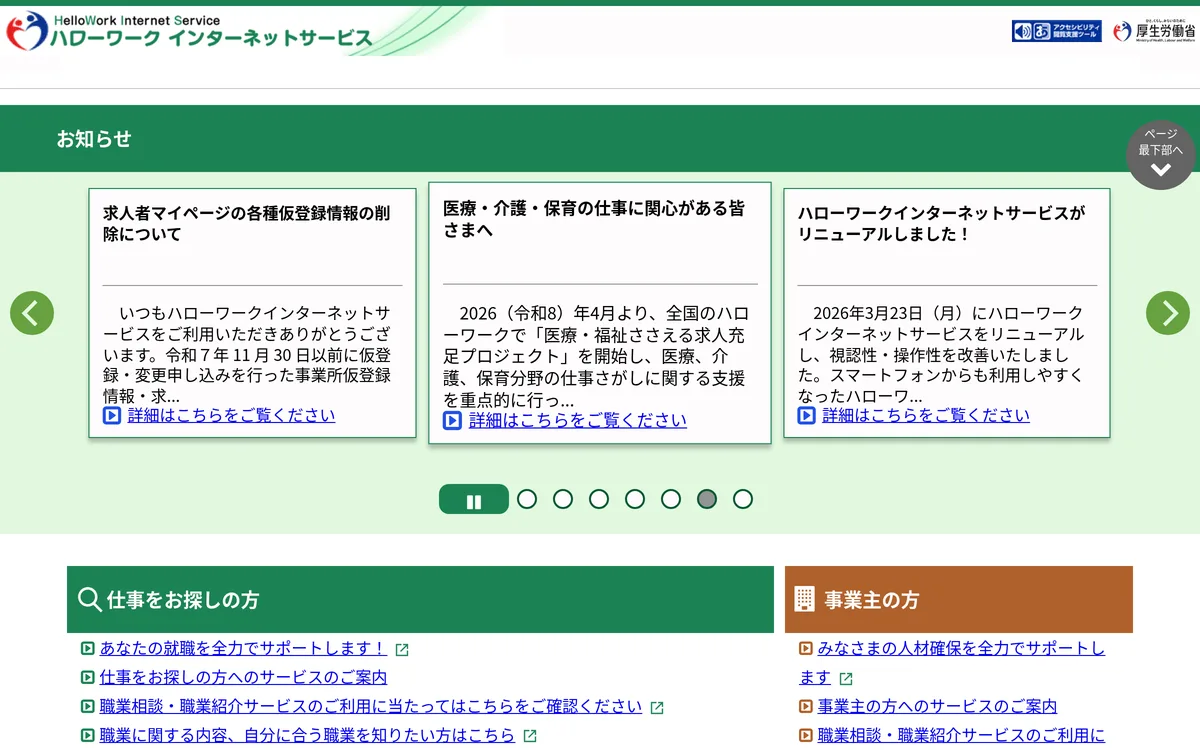The height and width of the screenshot is (750, 1200).
Task: Select the seventh carousel dot
Action: [x=743, y=499]
